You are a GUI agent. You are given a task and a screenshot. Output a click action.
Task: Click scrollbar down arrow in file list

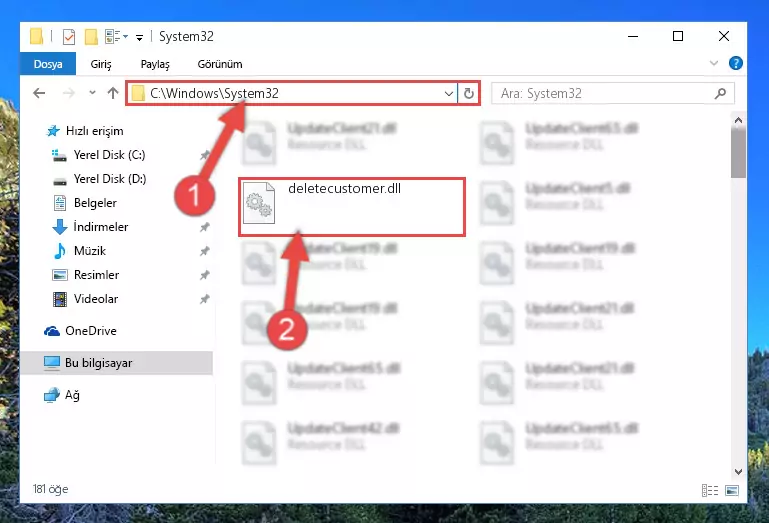pos(738,471)
